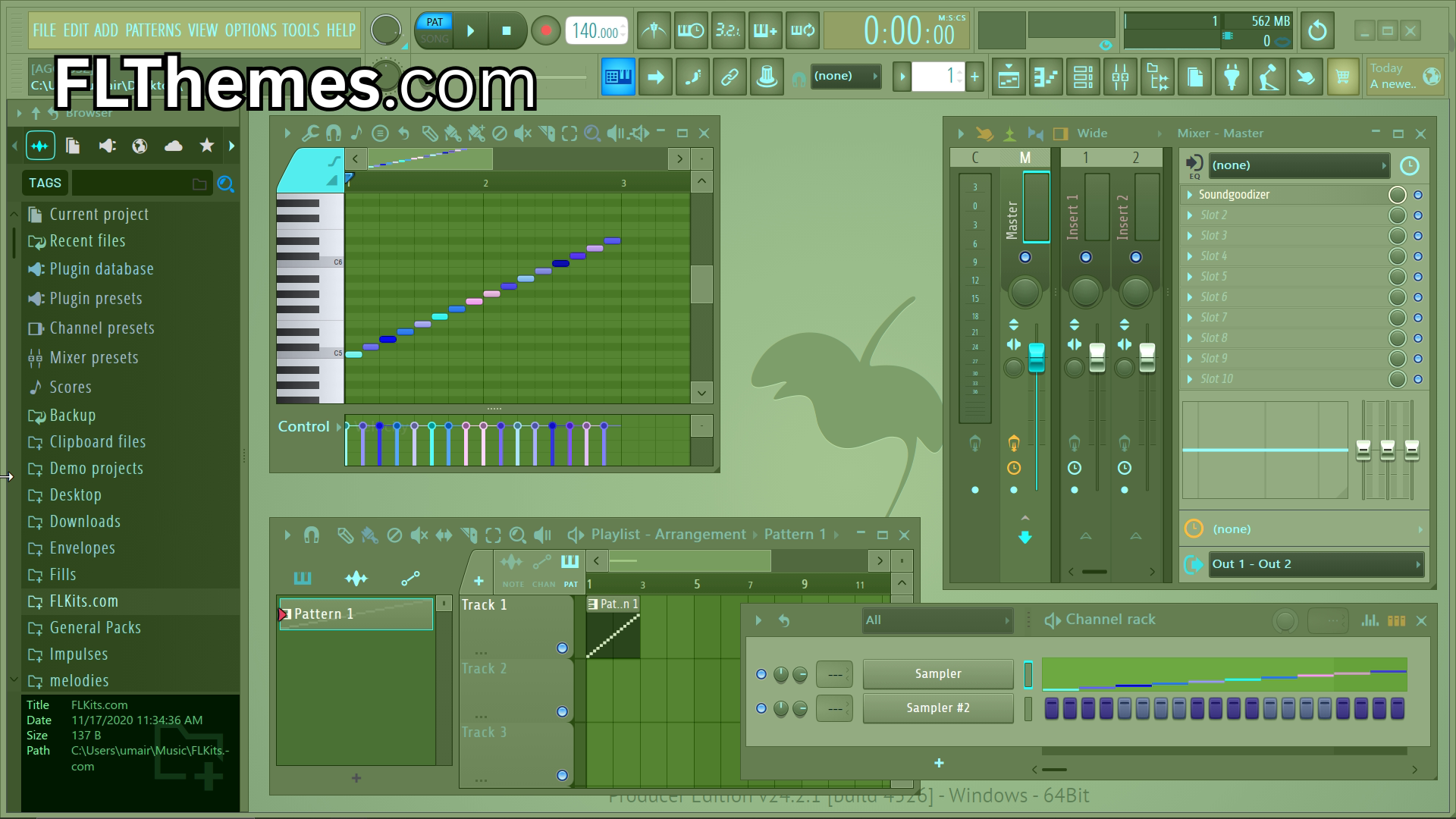This screenshot has width=1456, height=819.
Task: Click the Record button
Action: tap(545, 31)
